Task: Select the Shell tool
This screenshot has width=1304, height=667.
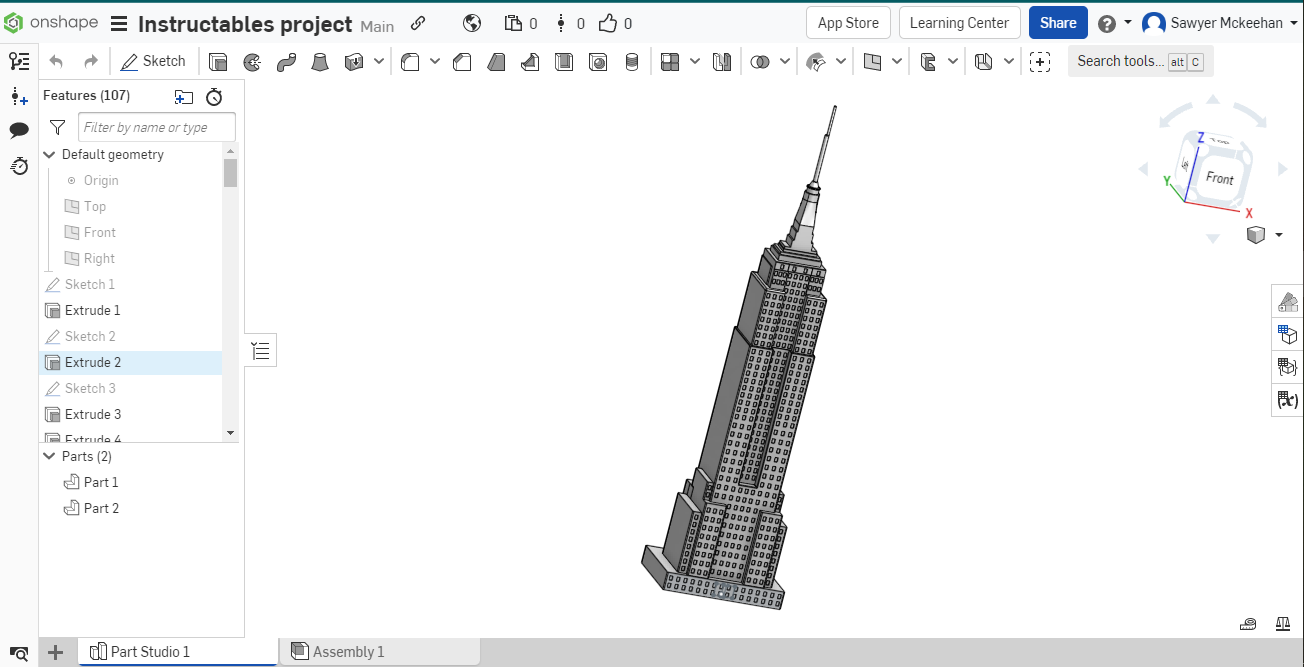Action: tap(564, 62)
